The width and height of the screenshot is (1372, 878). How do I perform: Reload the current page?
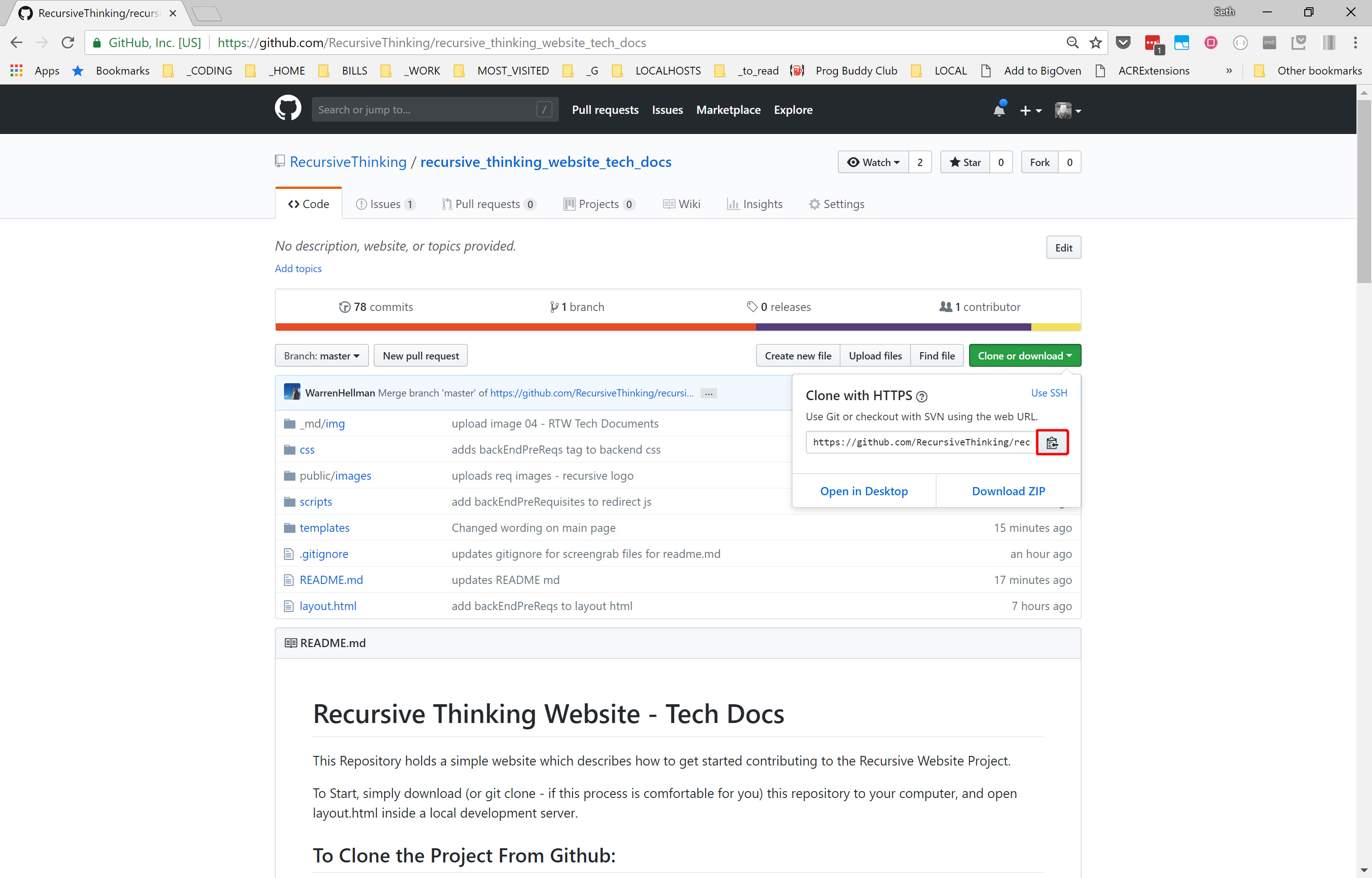(68, 43)
